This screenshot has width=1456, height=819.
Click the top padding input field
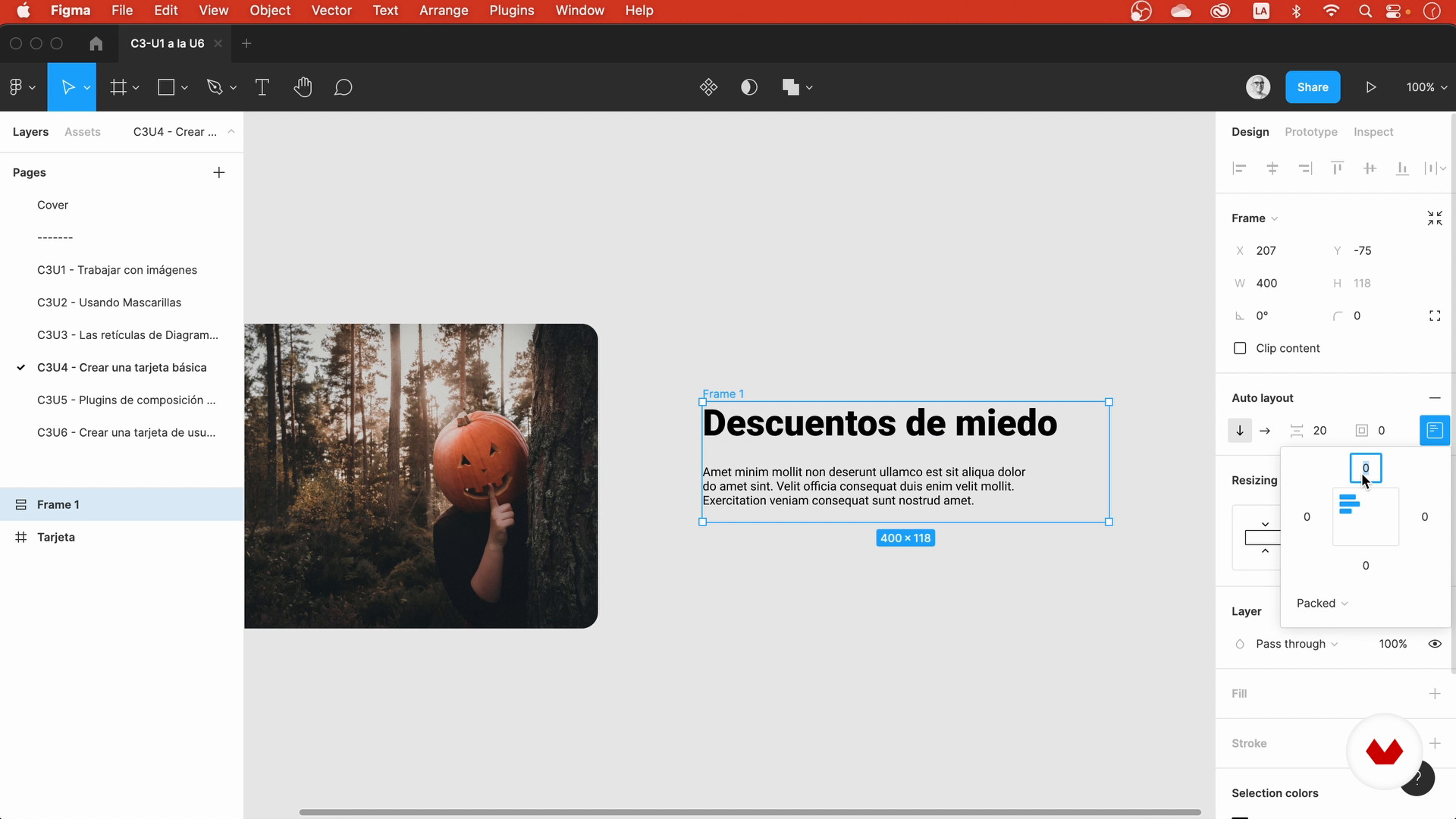pyautogui.click(x=1366, y=468)
